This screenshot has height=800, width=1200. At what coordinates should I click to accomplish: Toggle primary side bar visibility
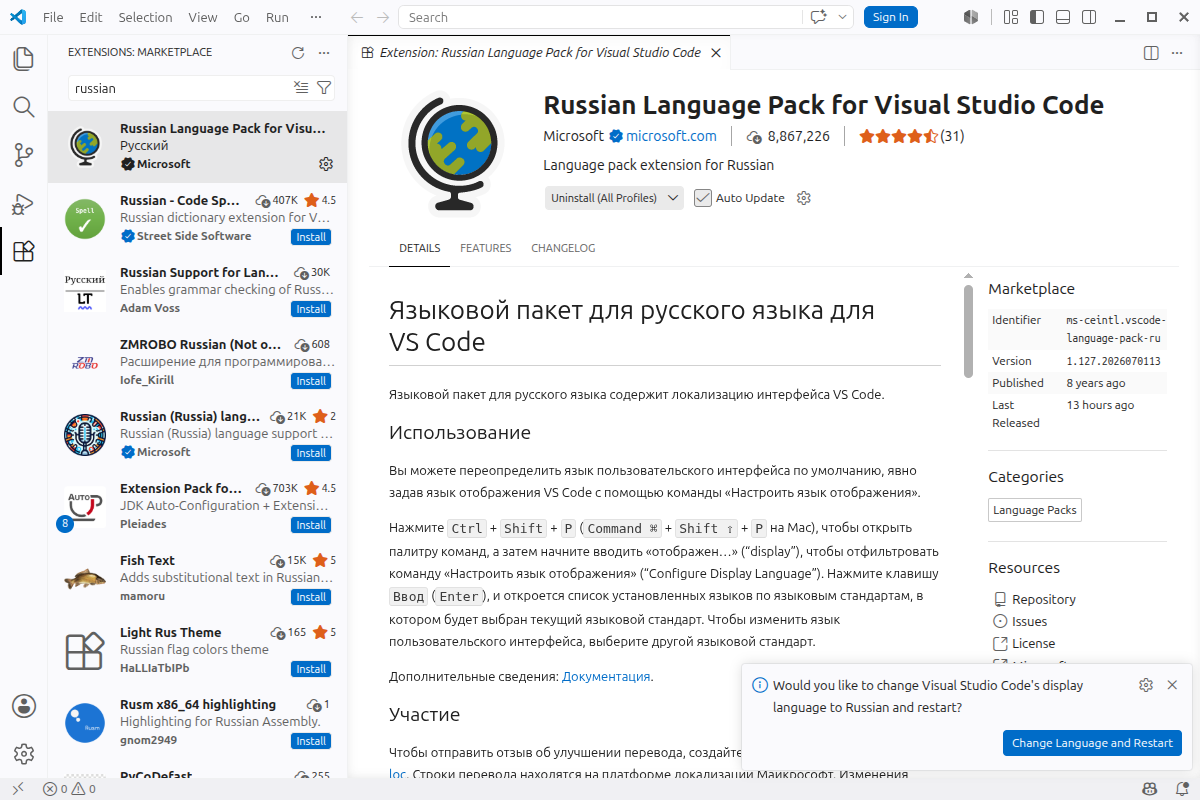pos(1036,17)
